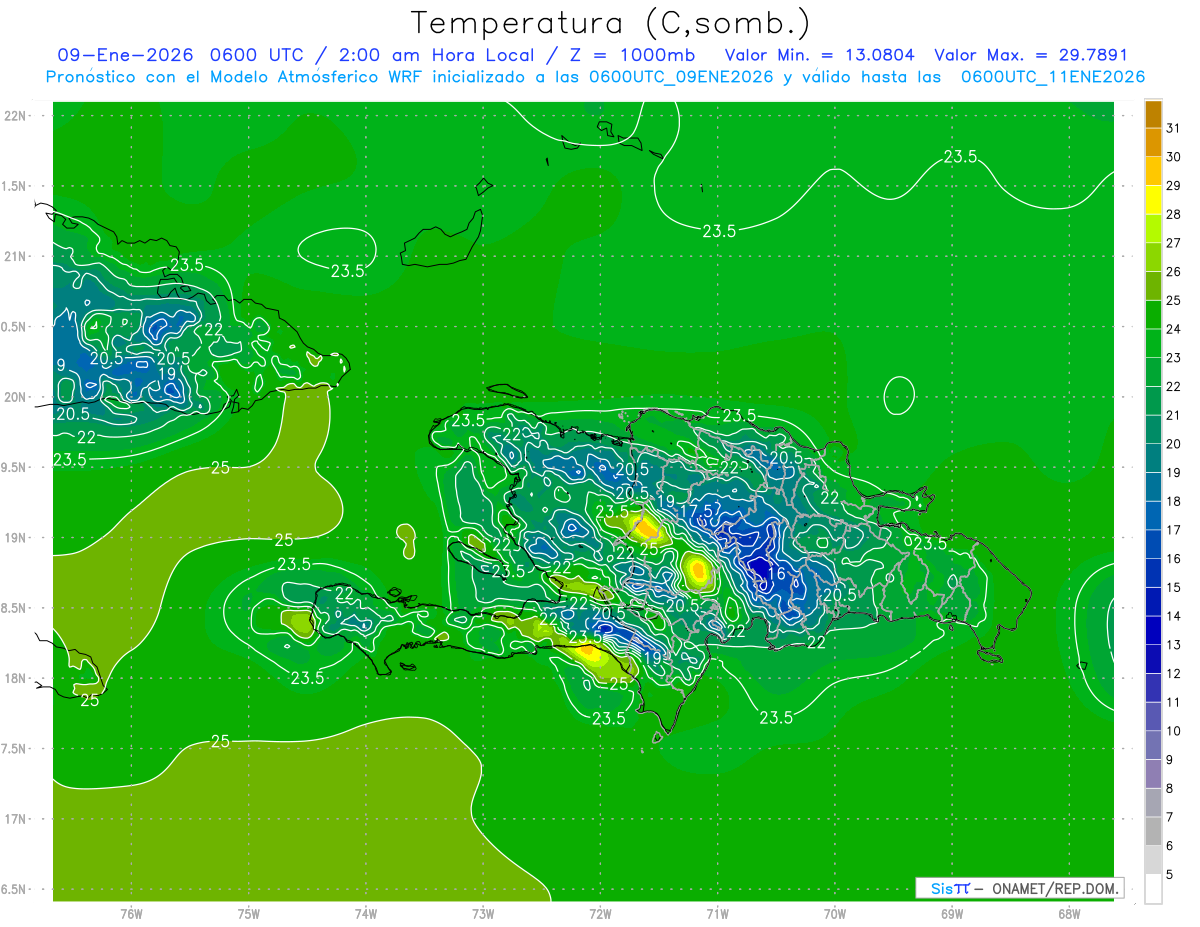The image size is (1200, 927).
Task: Click the color bar swatch between 30 and 31
Action: click(1153, 142)
